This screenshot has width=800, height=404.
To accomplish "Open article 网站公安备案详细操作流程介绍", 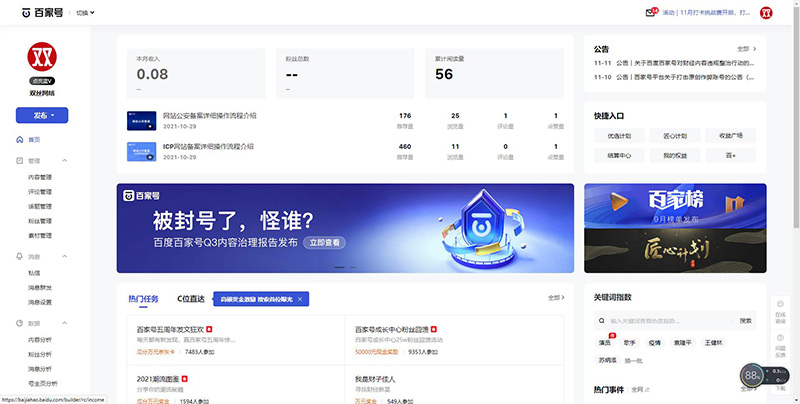I will [210, 116].
